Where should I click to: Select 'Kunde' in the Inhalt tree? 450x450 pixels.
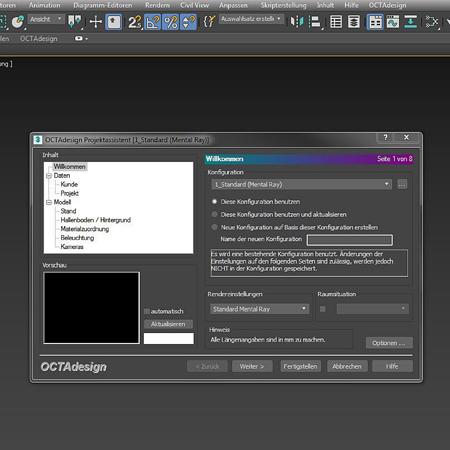point(69,184)
